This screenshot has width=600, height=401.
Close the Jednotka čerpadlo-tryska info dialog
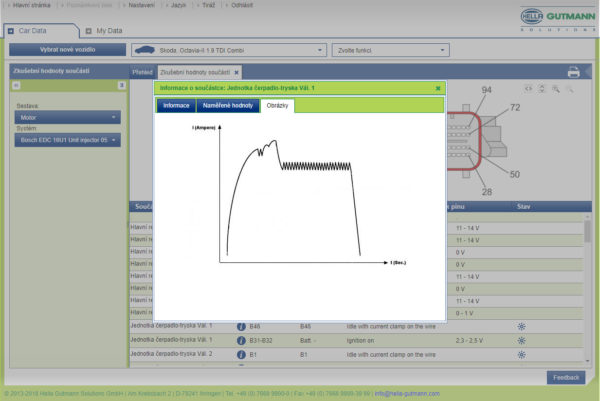coord(438,88)
